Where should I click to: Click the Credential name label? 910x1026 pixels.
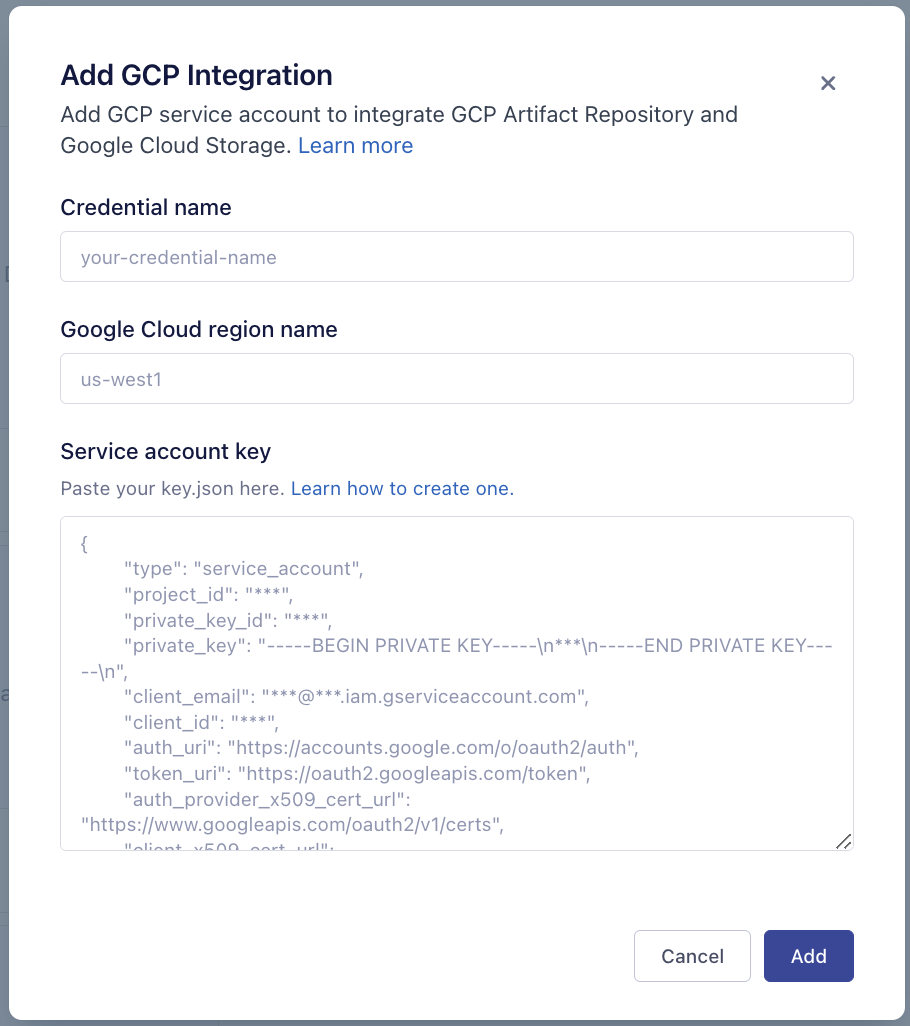[146, 207]
